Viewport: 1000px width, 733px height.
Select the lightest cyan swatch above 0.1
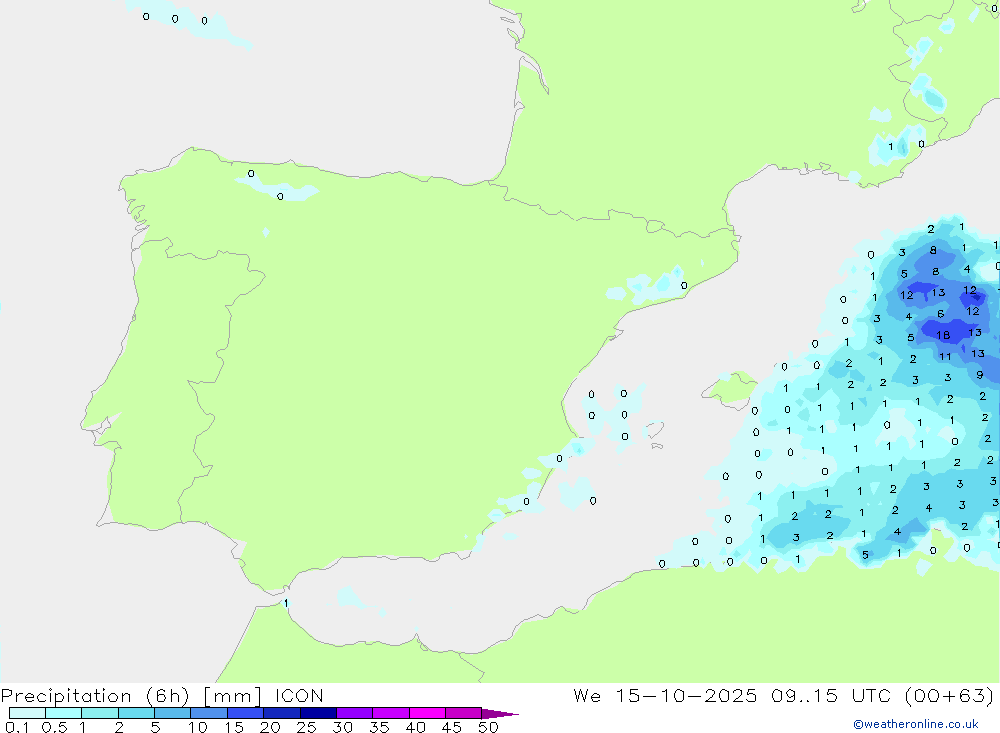point(27,713)
